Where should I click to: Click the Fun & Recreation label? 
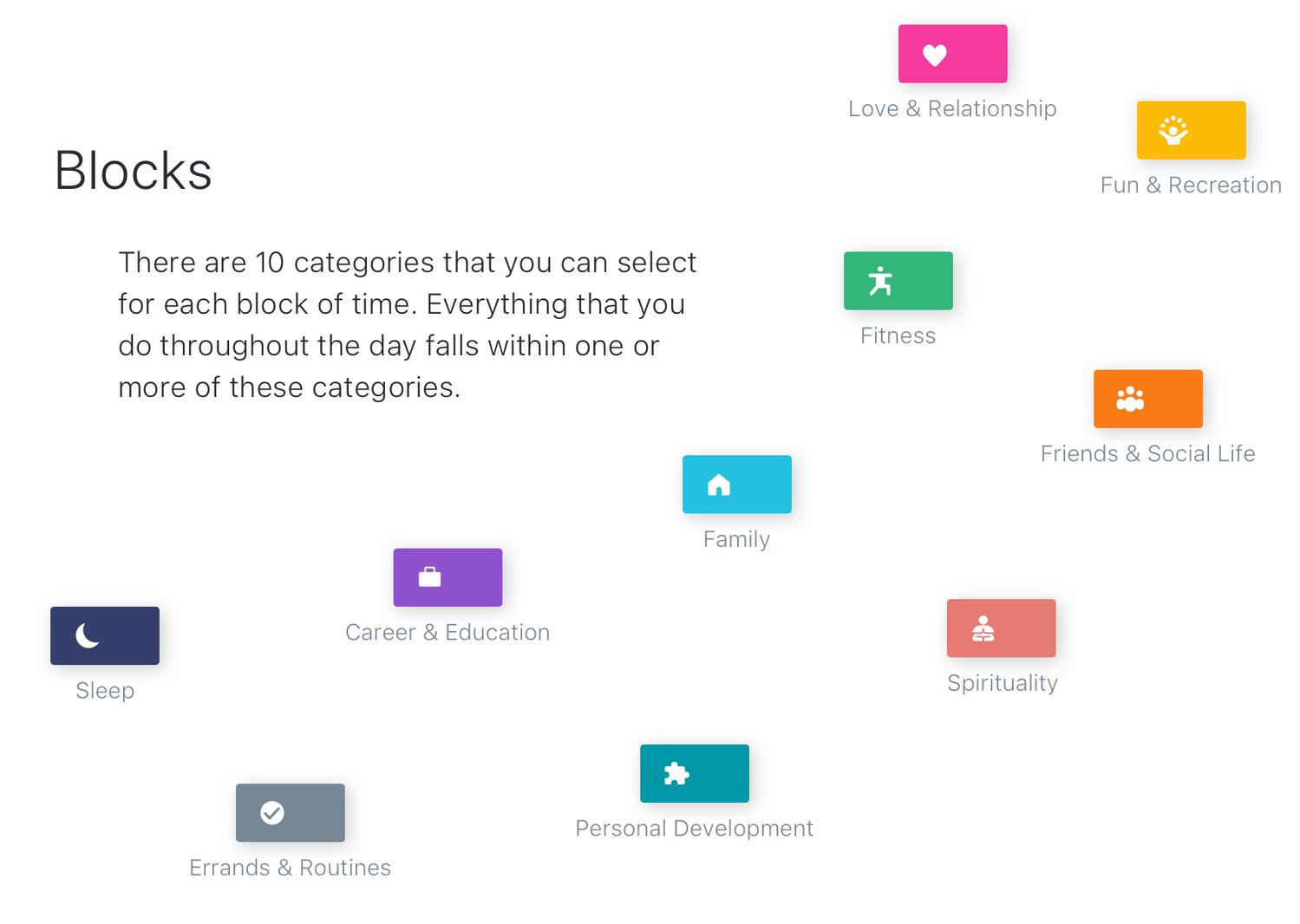[1190, 185]
